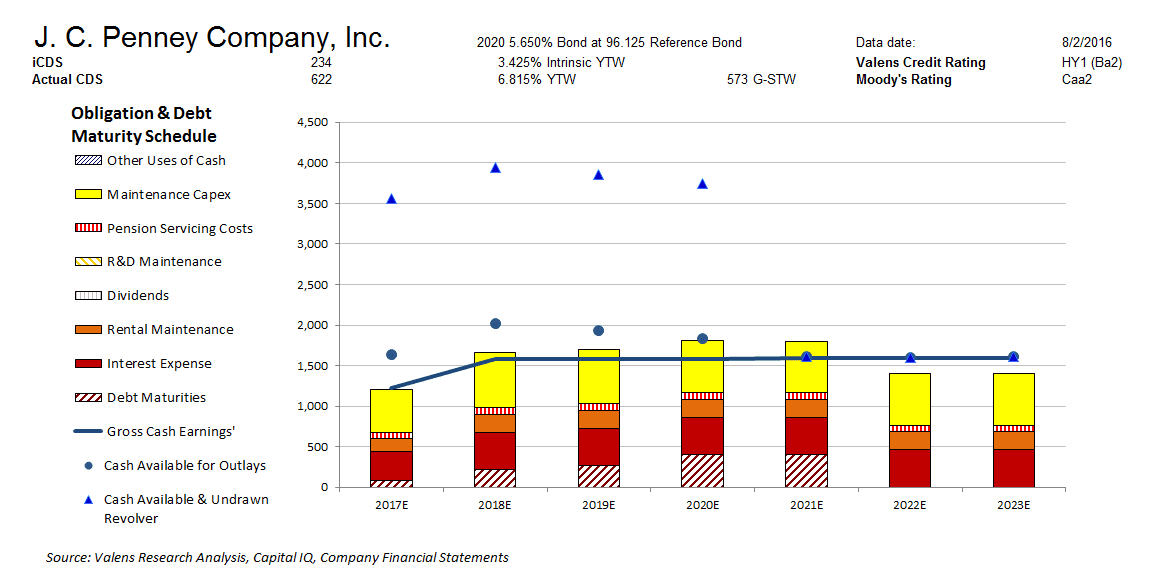Click the red Interest Expense legend swatch

(x=88, y=363)
